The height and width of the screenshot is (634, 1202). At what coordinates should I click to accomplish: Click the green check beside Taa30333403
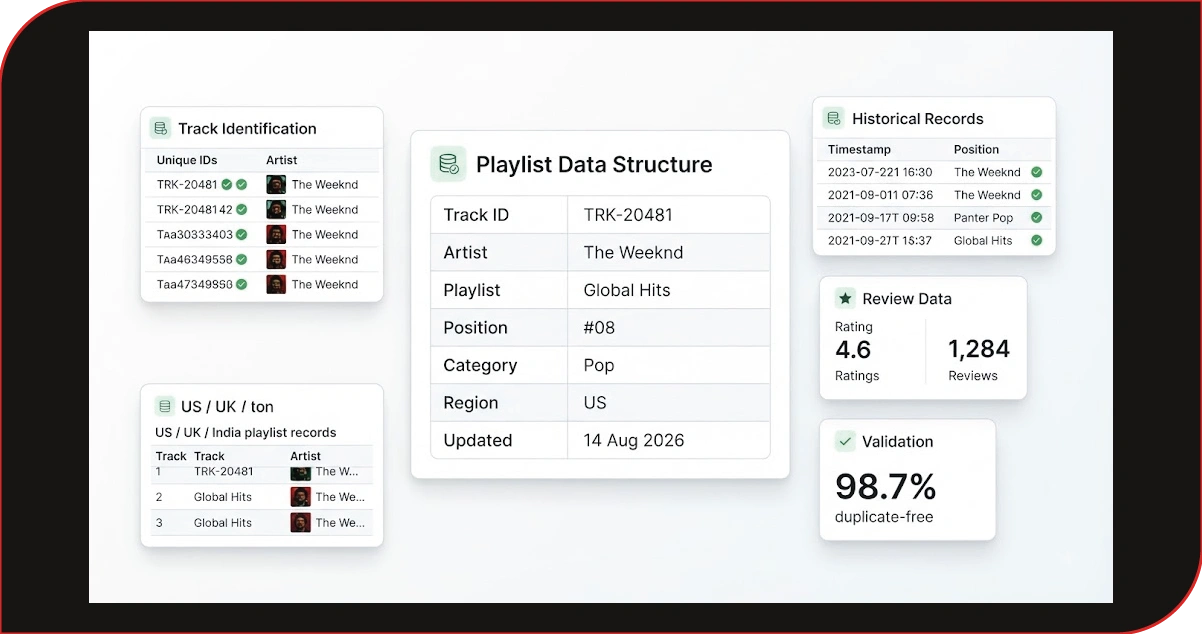pos(242,235)
